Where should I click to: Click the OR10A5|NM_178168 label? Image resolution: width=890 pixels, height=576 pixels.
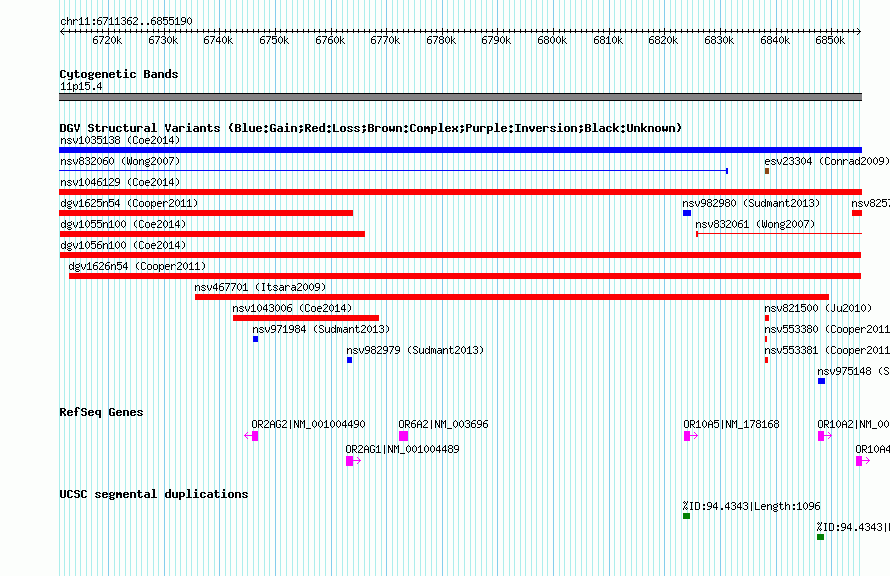tap(731, 424)
